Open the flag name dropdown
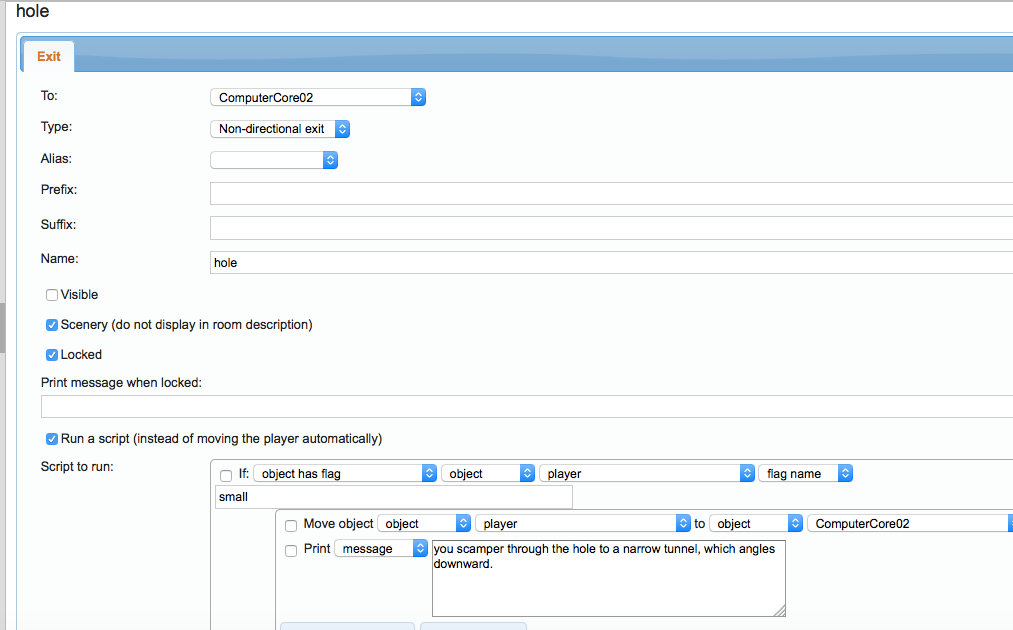 pyautogui.click(x=805, y=474)
